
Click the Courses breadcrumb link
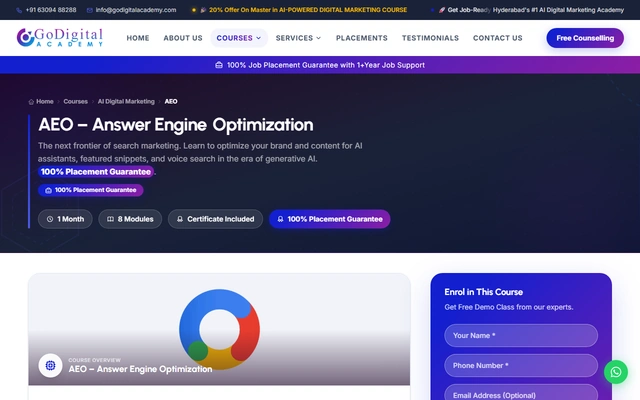76,102
